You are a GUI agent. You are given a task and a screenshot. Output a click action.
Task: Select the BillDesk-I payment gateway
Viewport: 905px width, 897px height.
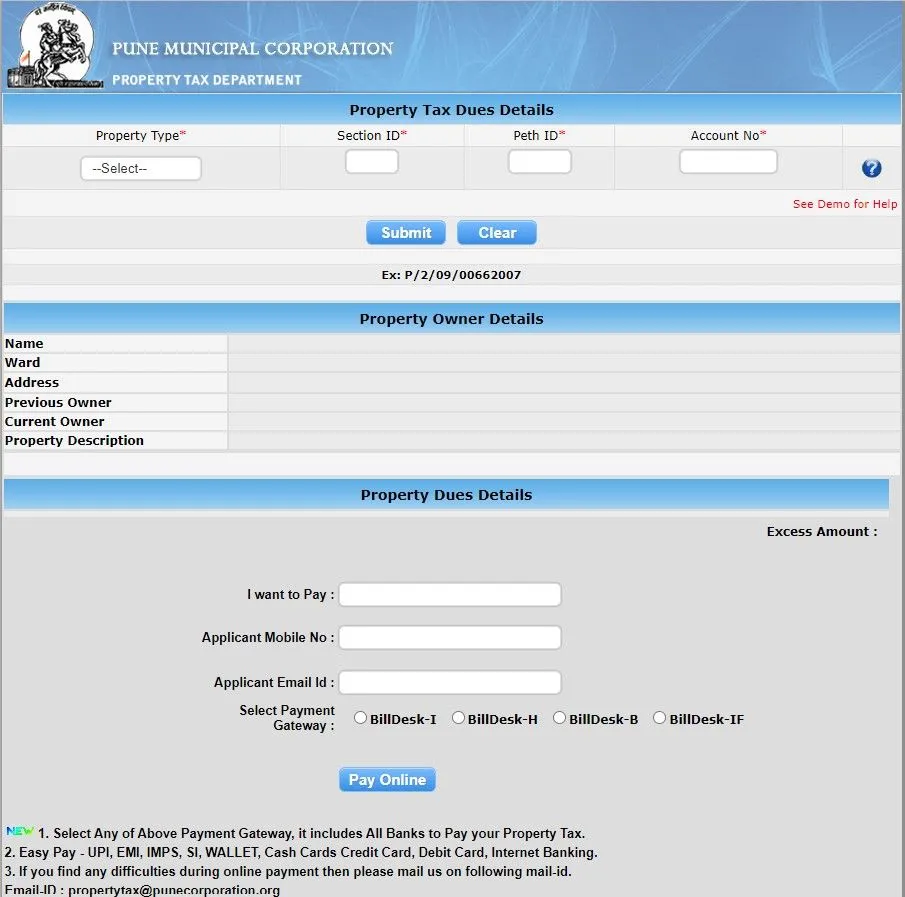coord(361,718)
